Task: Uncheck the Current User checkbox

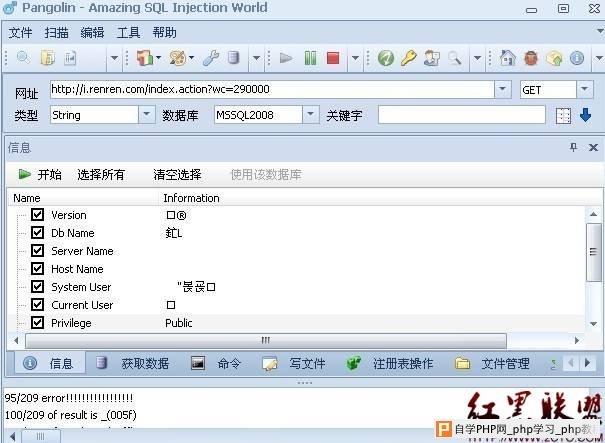Action: pyautogui.click(x=37, y=304)
